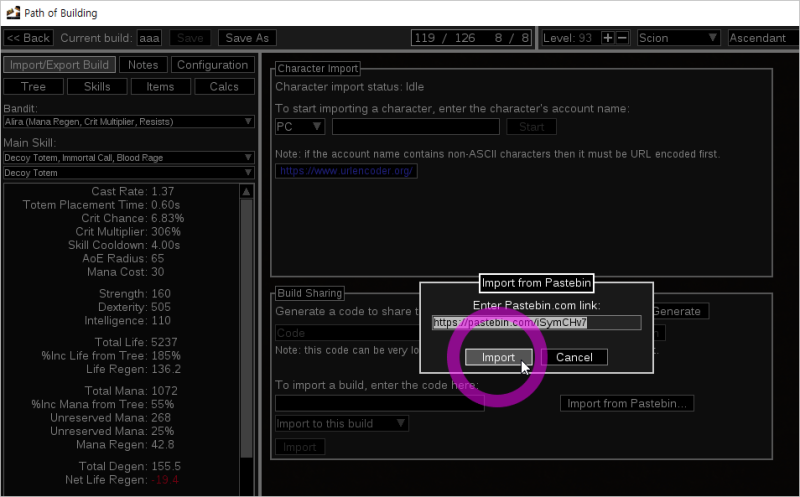This screenshot has height=497, width=800.
Task: Click the build name field 'aaa'
Action: (149, 38)
